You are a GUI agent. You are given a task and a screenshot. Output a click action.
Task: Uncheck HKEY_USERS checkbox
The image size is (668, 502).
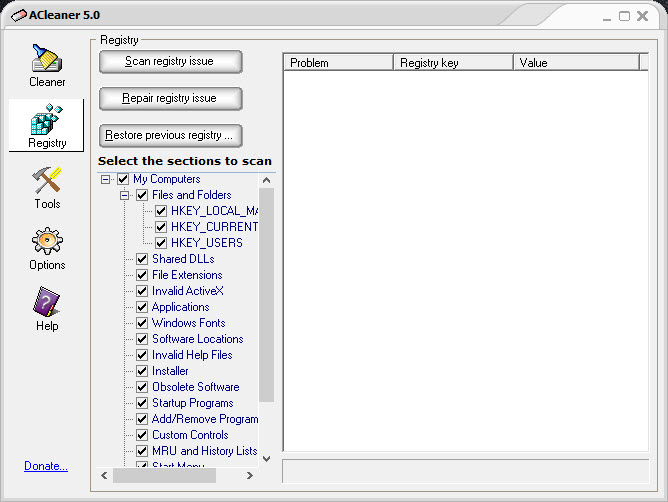tap(161, 243)
